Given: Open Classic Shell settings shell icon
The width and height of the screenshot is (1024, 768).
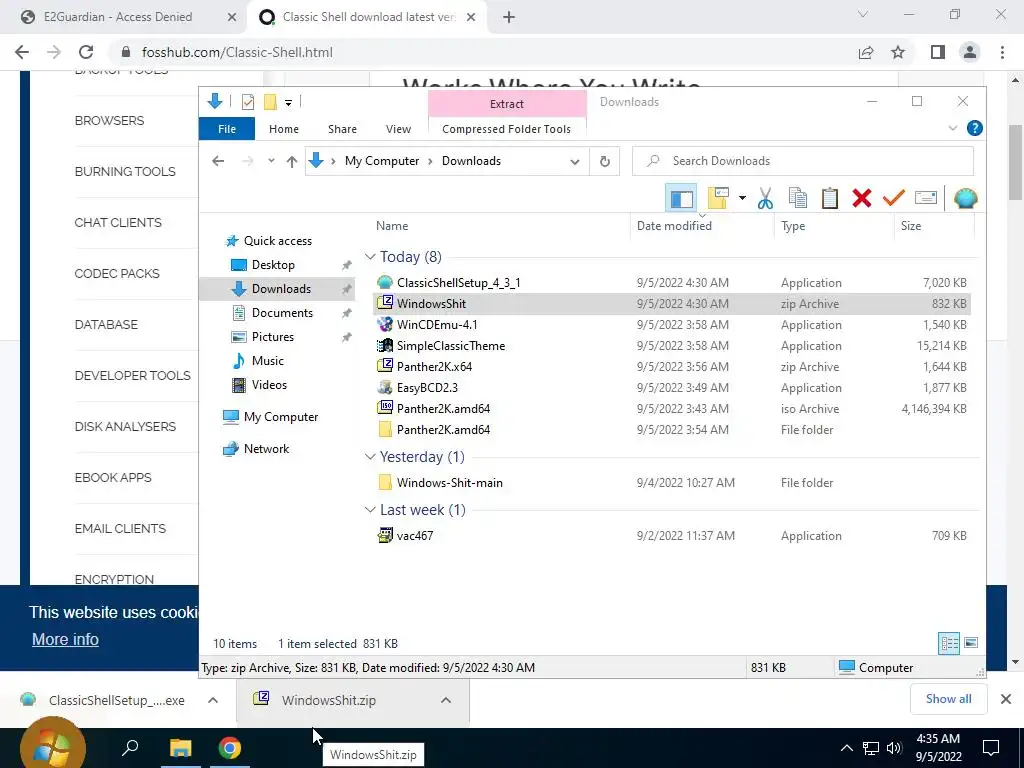Looking at the screenshot, I should tap(965, 198).
